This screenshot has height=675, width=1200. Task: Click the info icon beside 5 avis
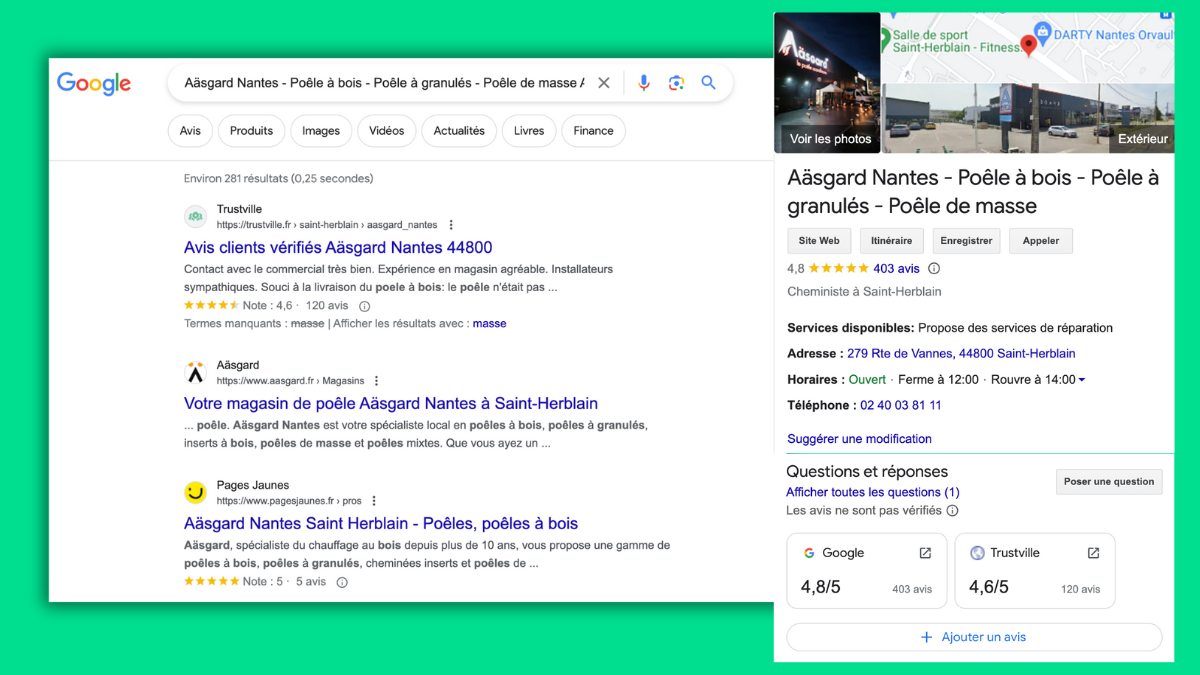click(x=342, y=582)
